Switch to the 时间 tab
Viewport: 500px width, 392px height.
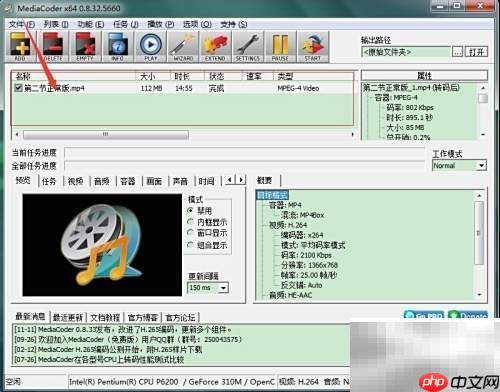pyautogui.click(x=206, y=181)
